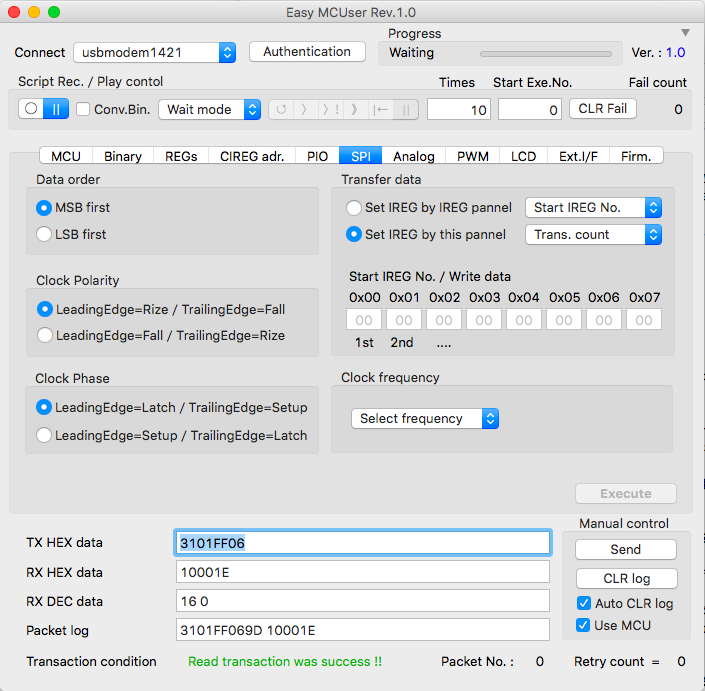Click the 0x03 write data field
Viewport: 705px width, 691px height.
click(x=484, y=319)
